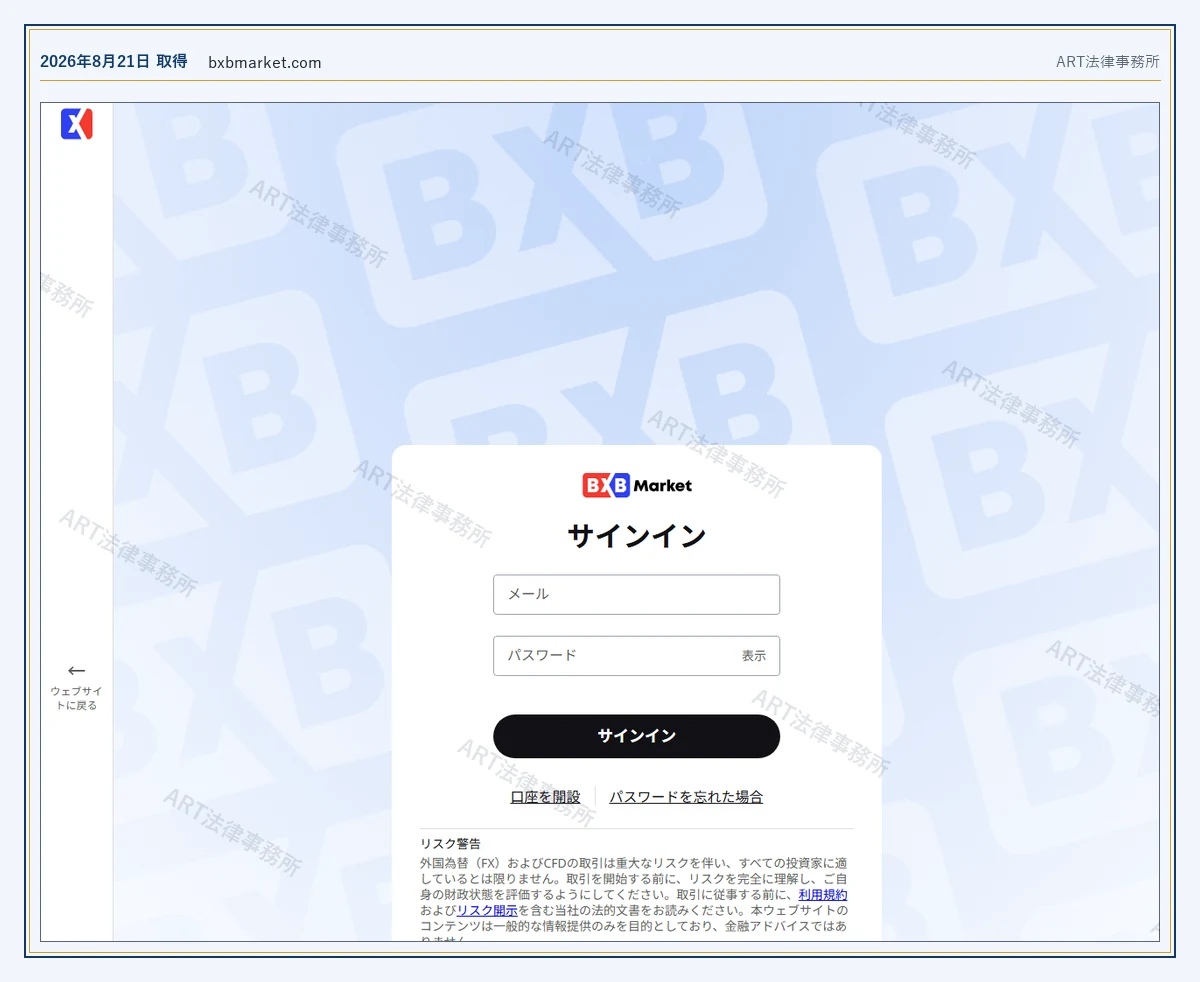Open the 口座を開設 account opening link
The width and height of the screenshot is (1200, 982).
[545, 797]
